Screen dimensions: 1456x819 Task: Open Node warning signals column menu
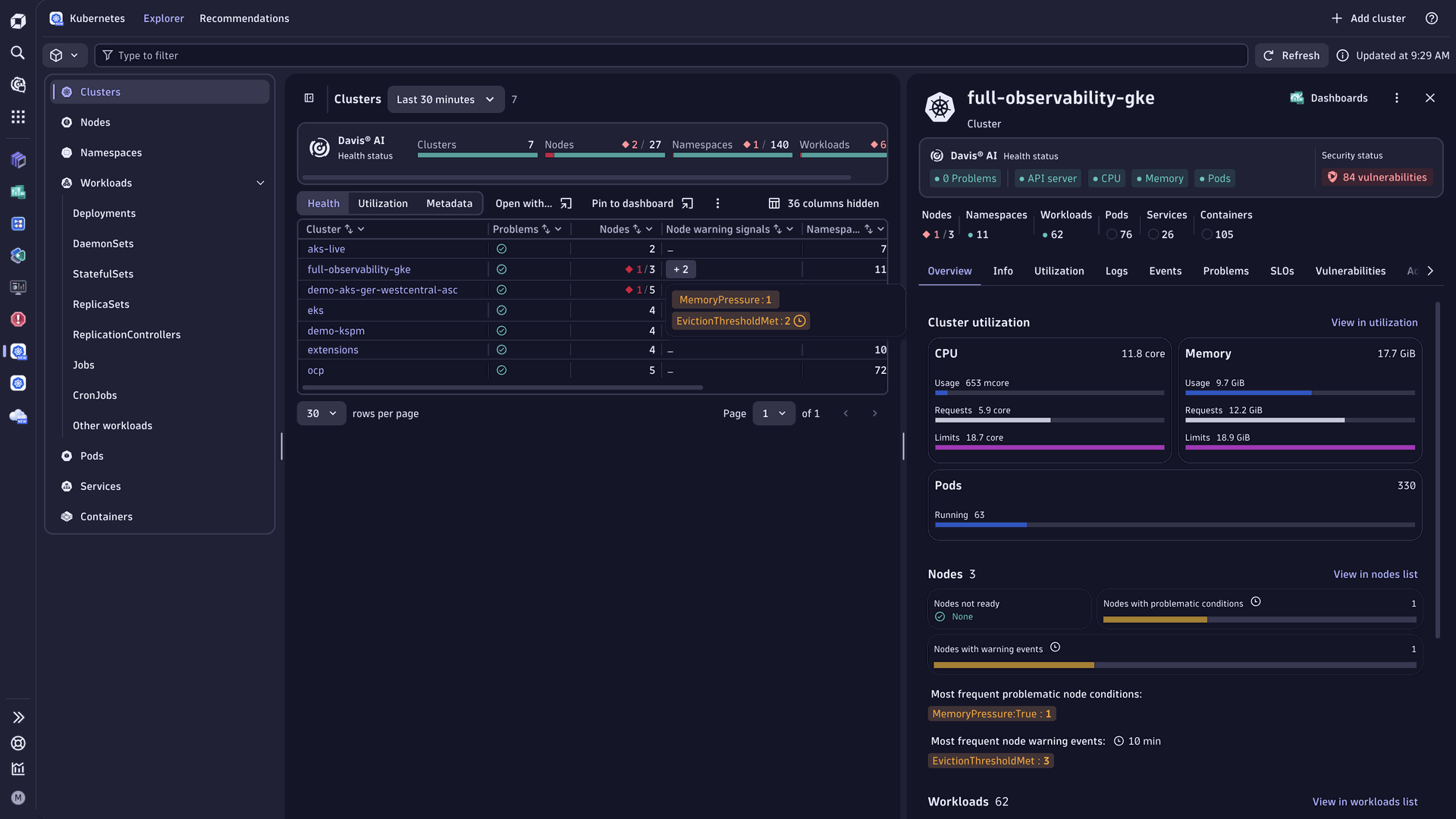point(789,229)
